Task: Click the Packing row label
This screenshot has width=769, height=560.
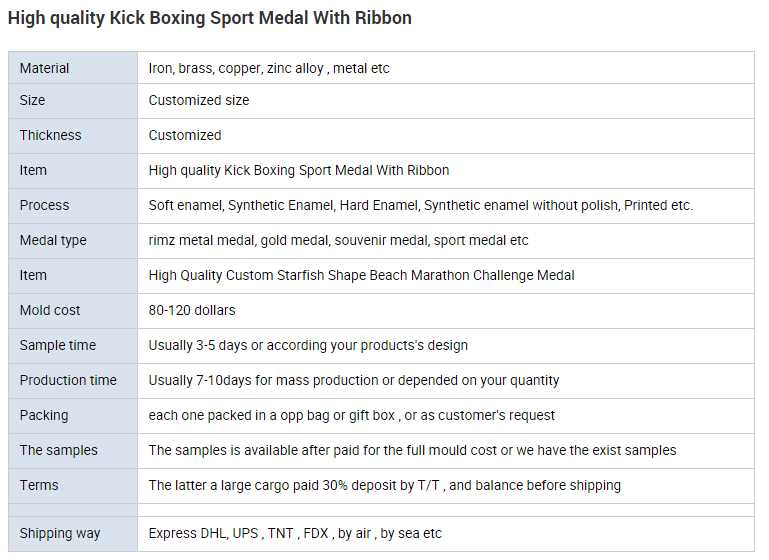Action: point(44,415)
